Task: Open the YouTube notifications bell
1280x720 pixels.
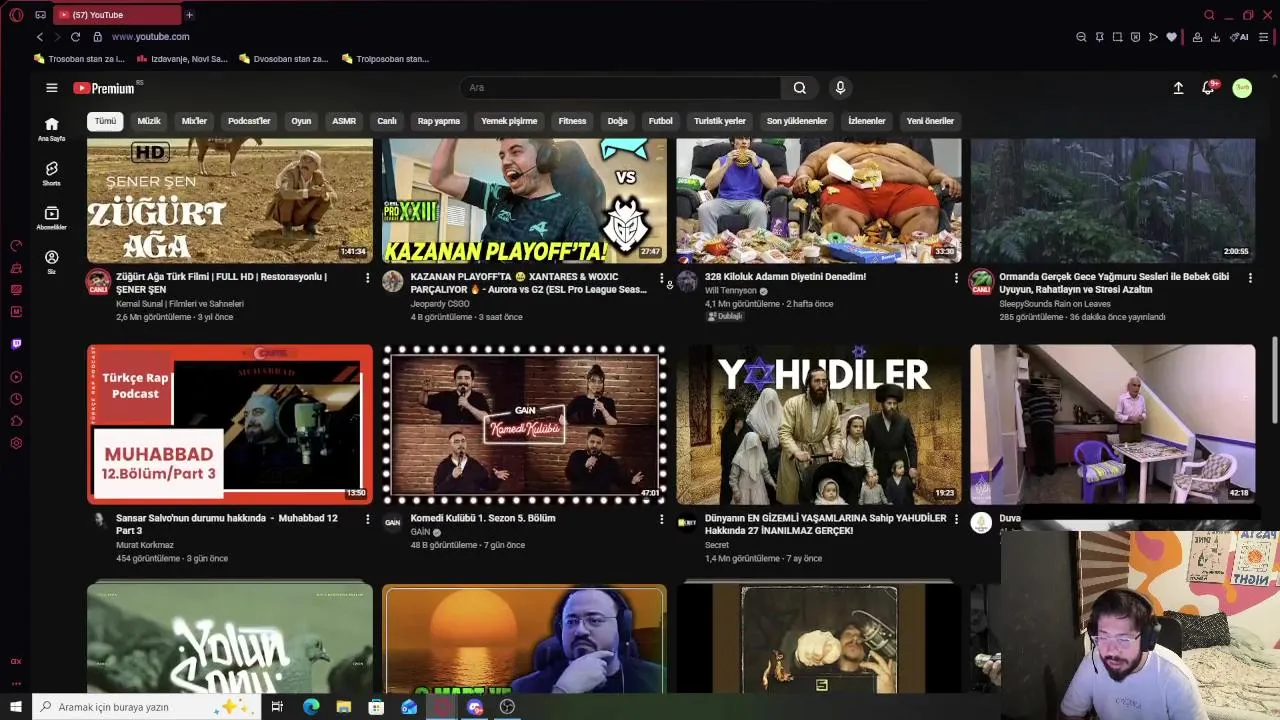Action: 1208,88
